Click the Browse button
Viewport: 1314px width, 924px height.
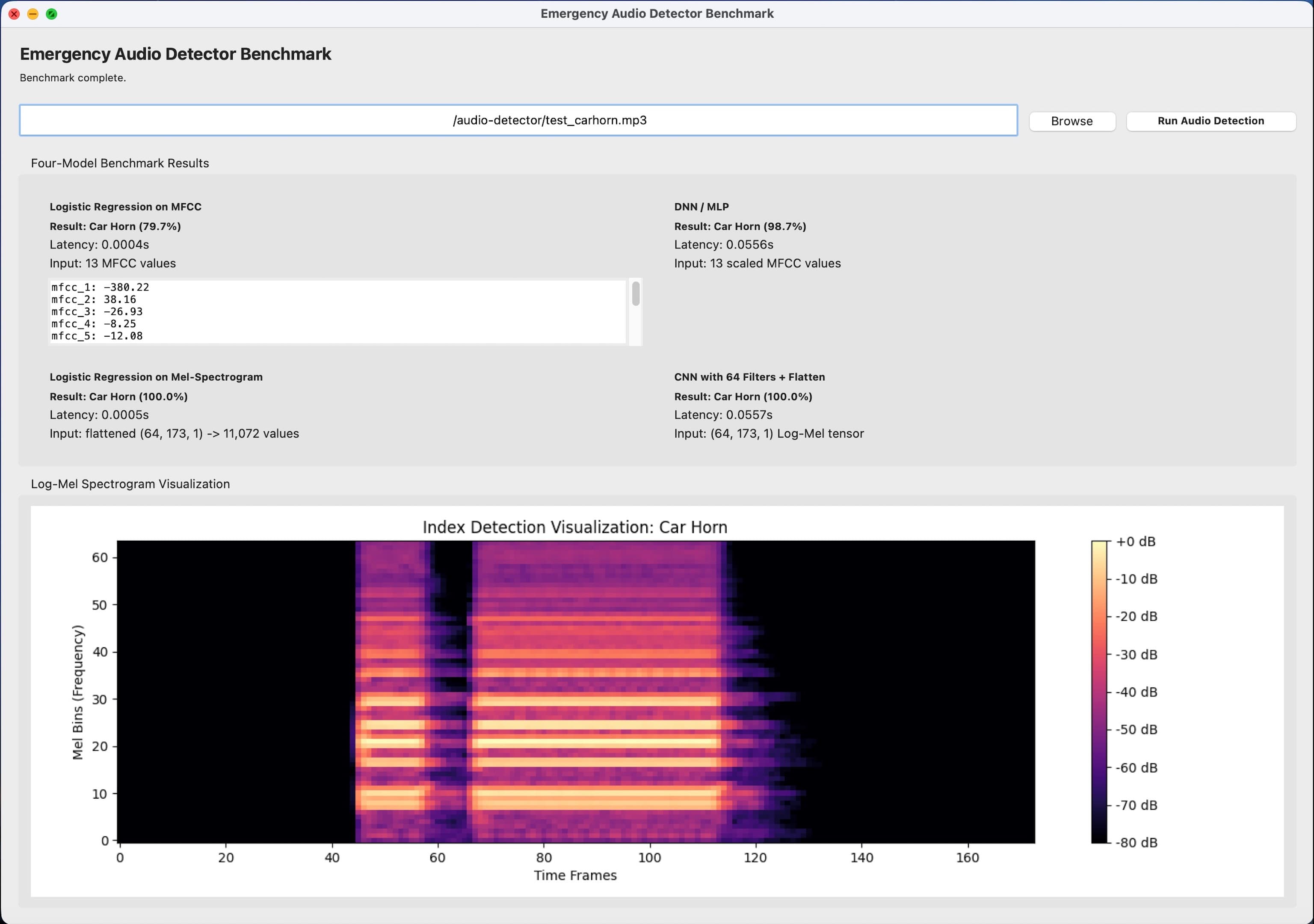pos(1072,121)
